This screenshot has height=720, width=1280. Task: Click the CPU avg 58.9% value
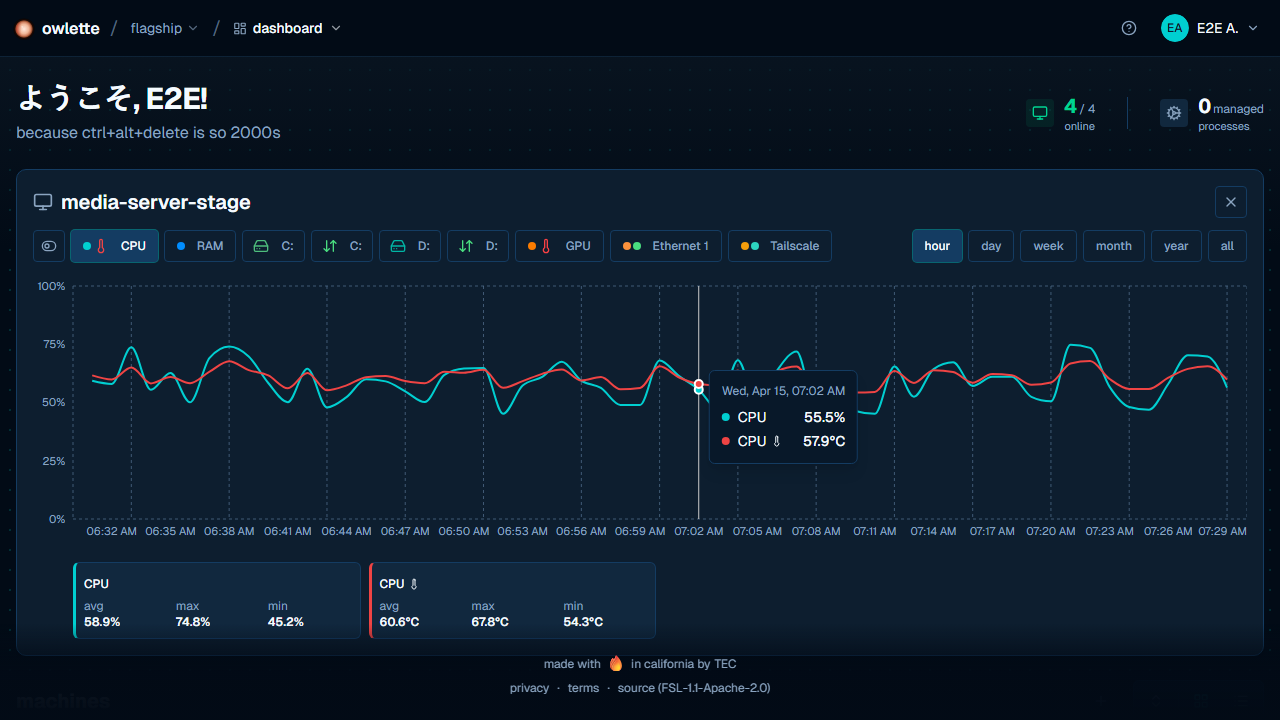[x=102, y=622]
